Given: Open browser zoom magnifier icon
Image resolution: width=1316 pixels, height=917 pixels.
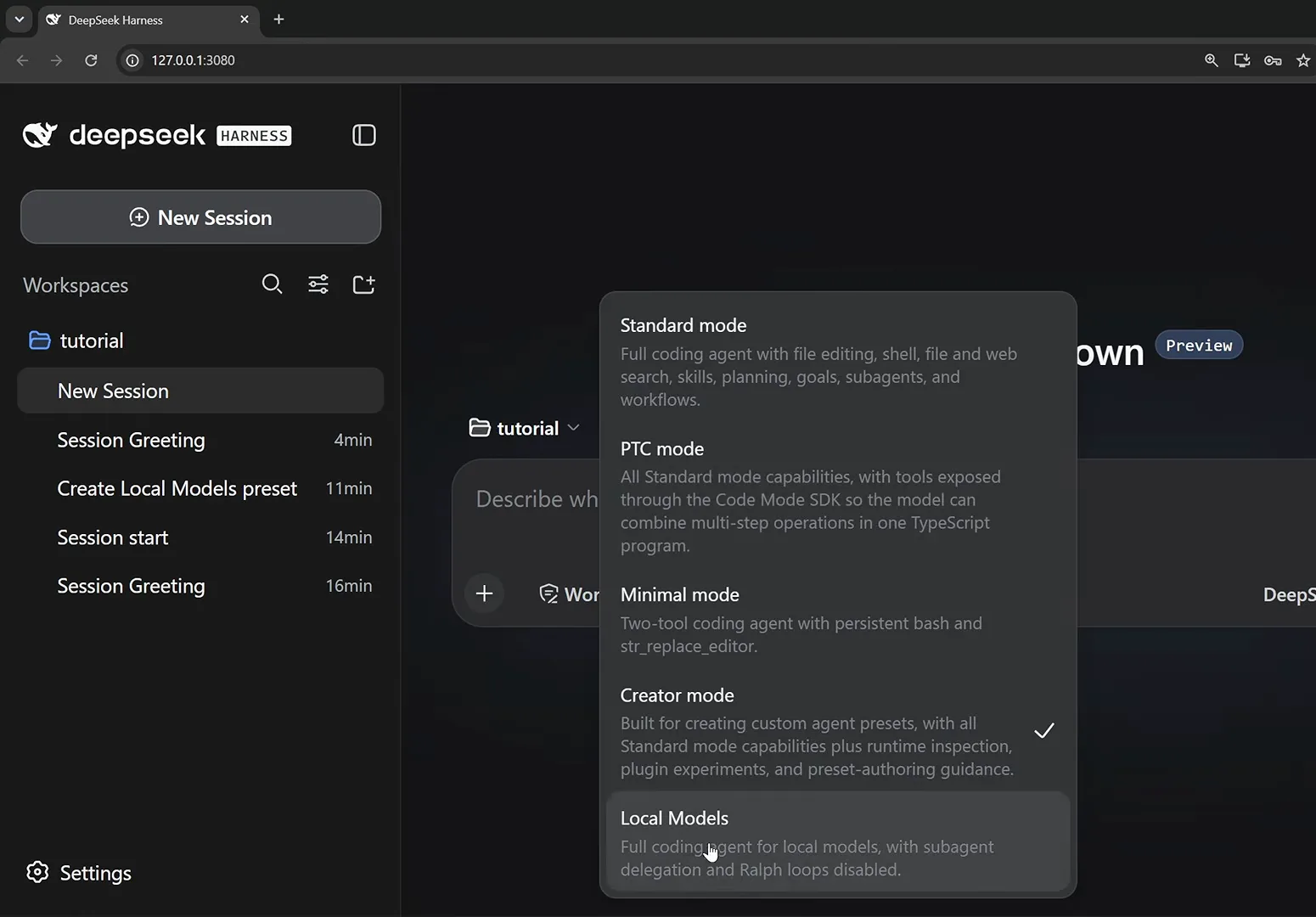Looking at the screenshot, I should (1212, 60).
